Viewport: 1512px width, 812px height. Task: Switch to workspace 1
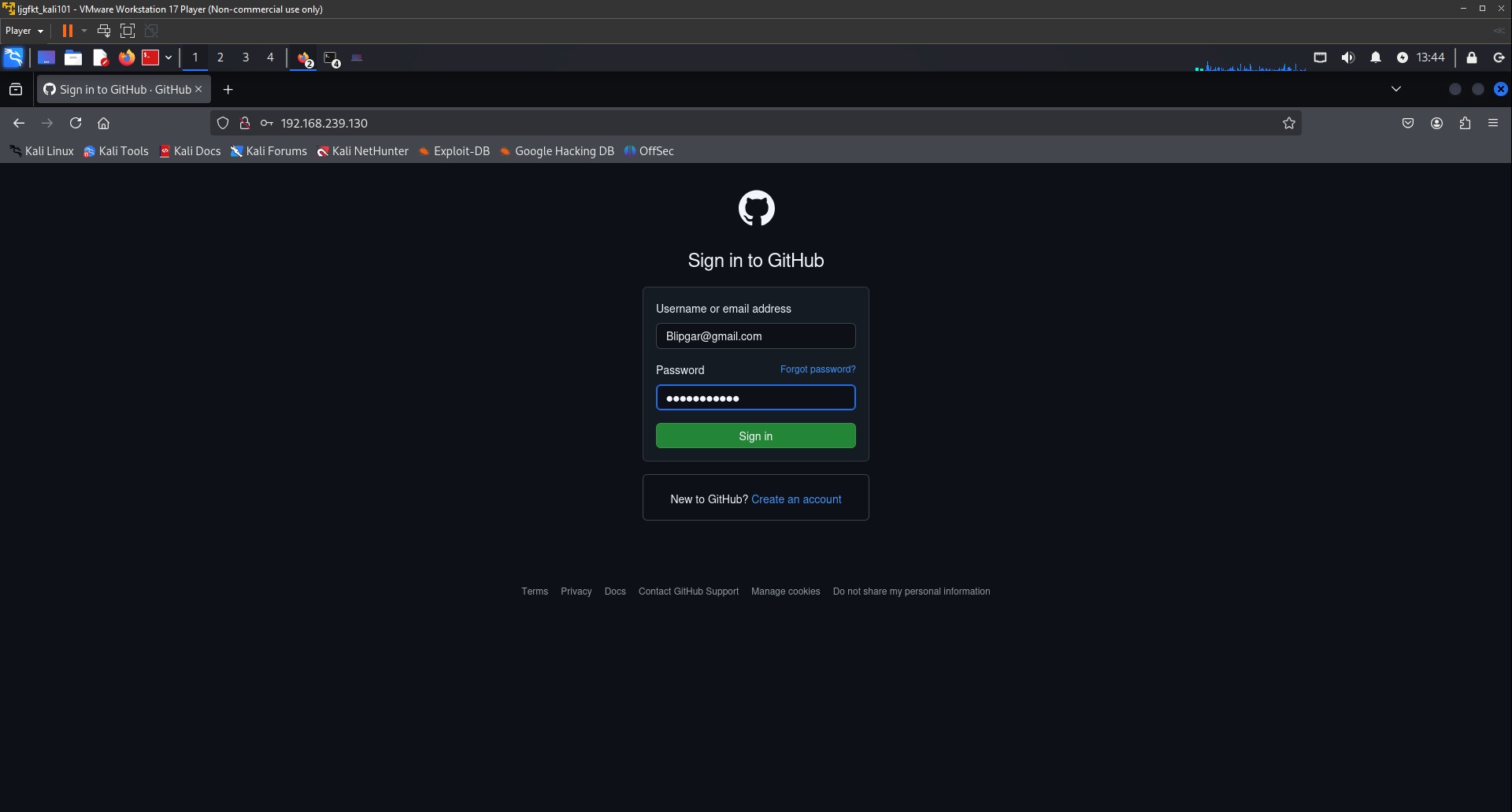pyautogui.click(x=195, y=57)
